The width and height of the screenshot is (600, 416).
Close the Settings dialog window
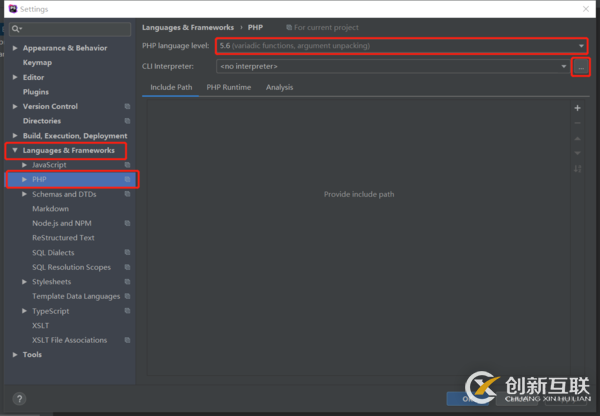[x=586, y=9]
